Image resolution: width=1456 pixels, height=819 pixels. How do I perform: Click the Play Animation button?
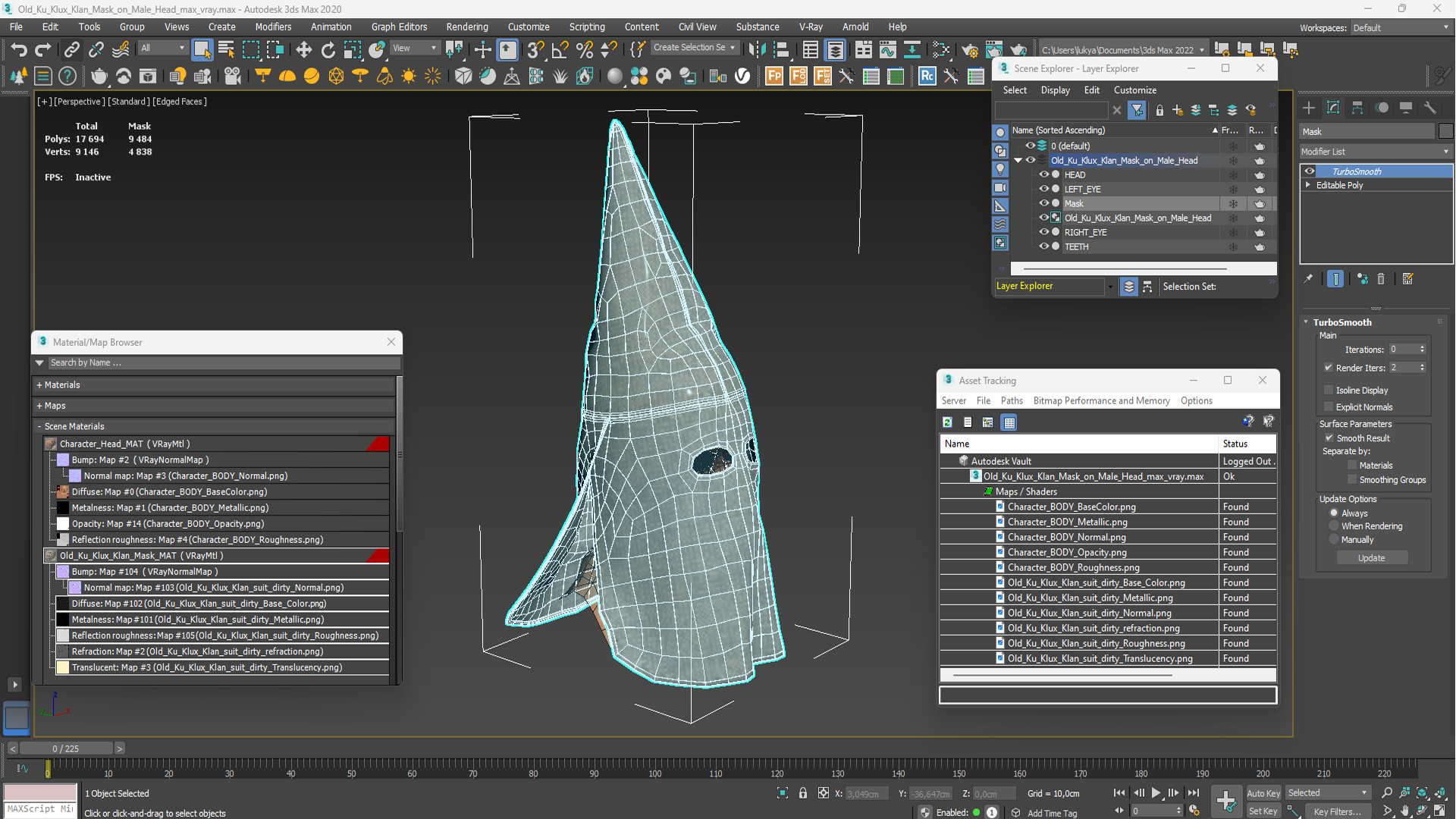(x=1156, y=793)
